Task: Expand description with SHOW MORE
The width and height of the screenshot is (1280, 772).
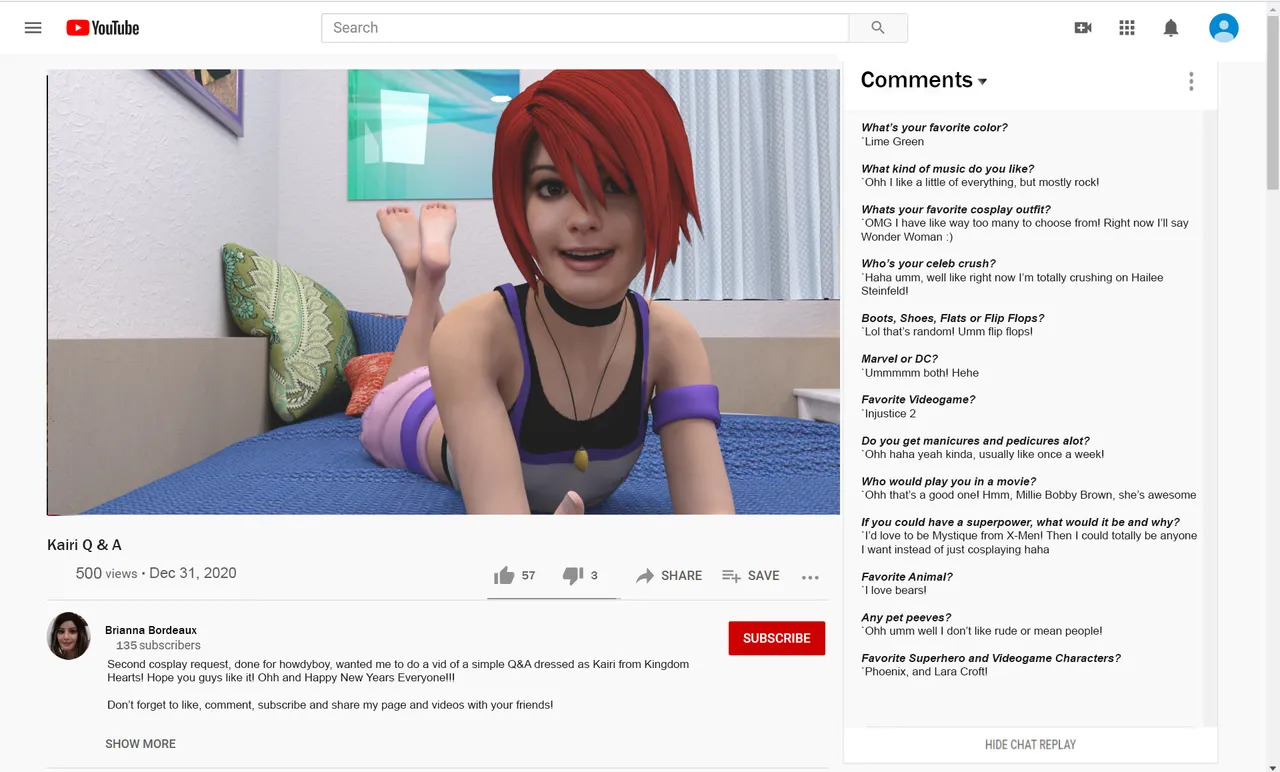Action: tap(141, 744)
